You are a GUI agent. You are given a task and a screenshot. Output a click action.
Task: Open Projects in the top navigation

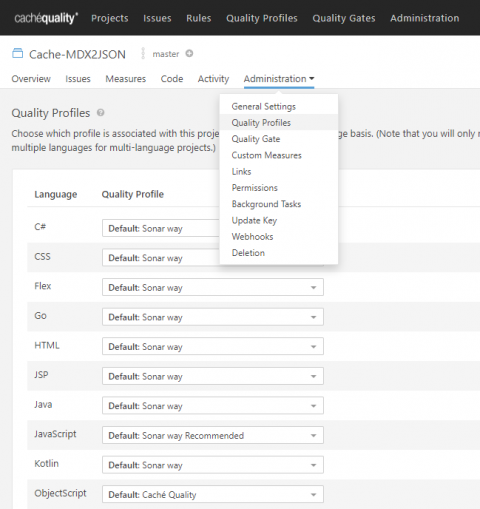pyautogui.click(x=110, y=18)
